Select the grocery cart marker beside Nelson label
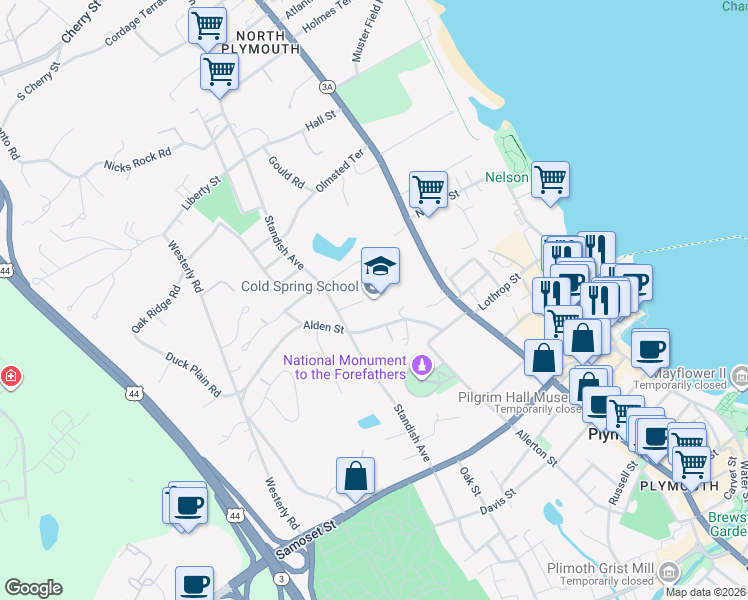Screen dimensions: 748x600 click(551, 181)
